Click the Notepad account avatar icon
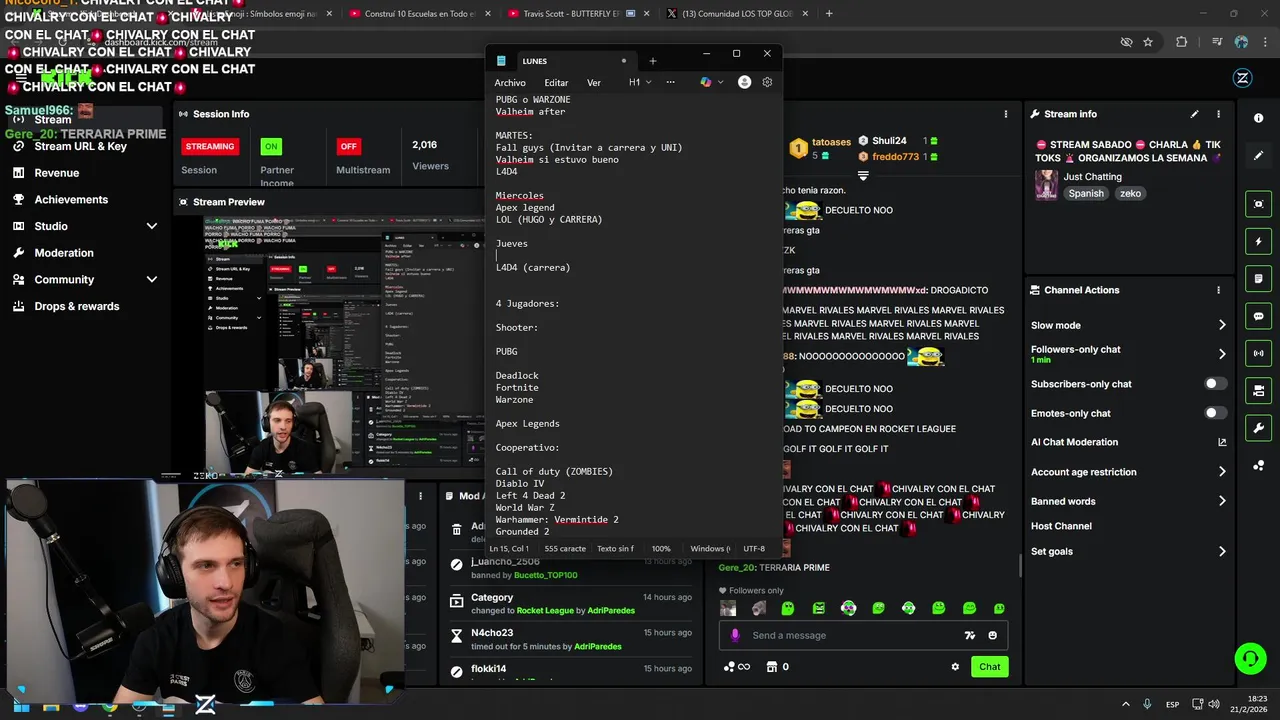 click(x=744, y=82)
